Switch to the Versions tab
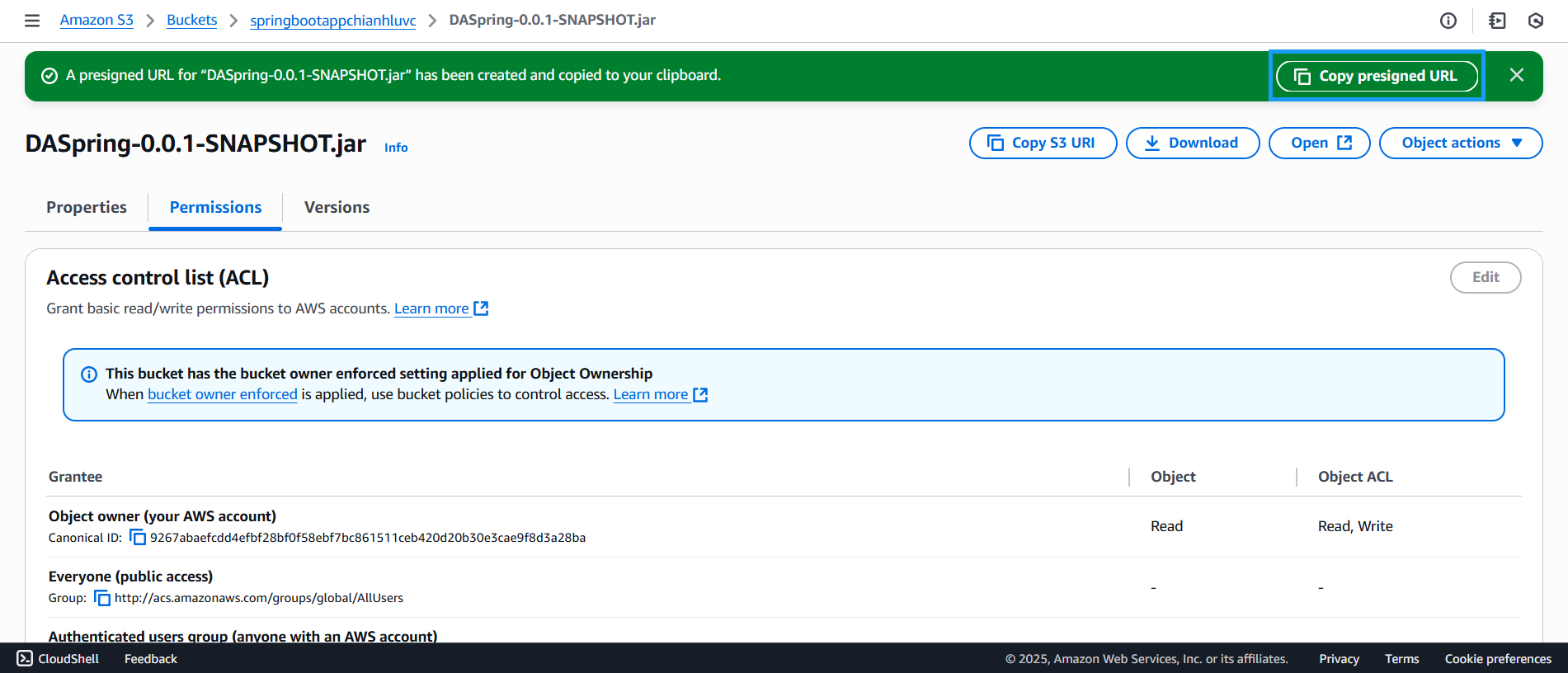The width and height of the screenshot is (1568, 673). click(337, 207)
